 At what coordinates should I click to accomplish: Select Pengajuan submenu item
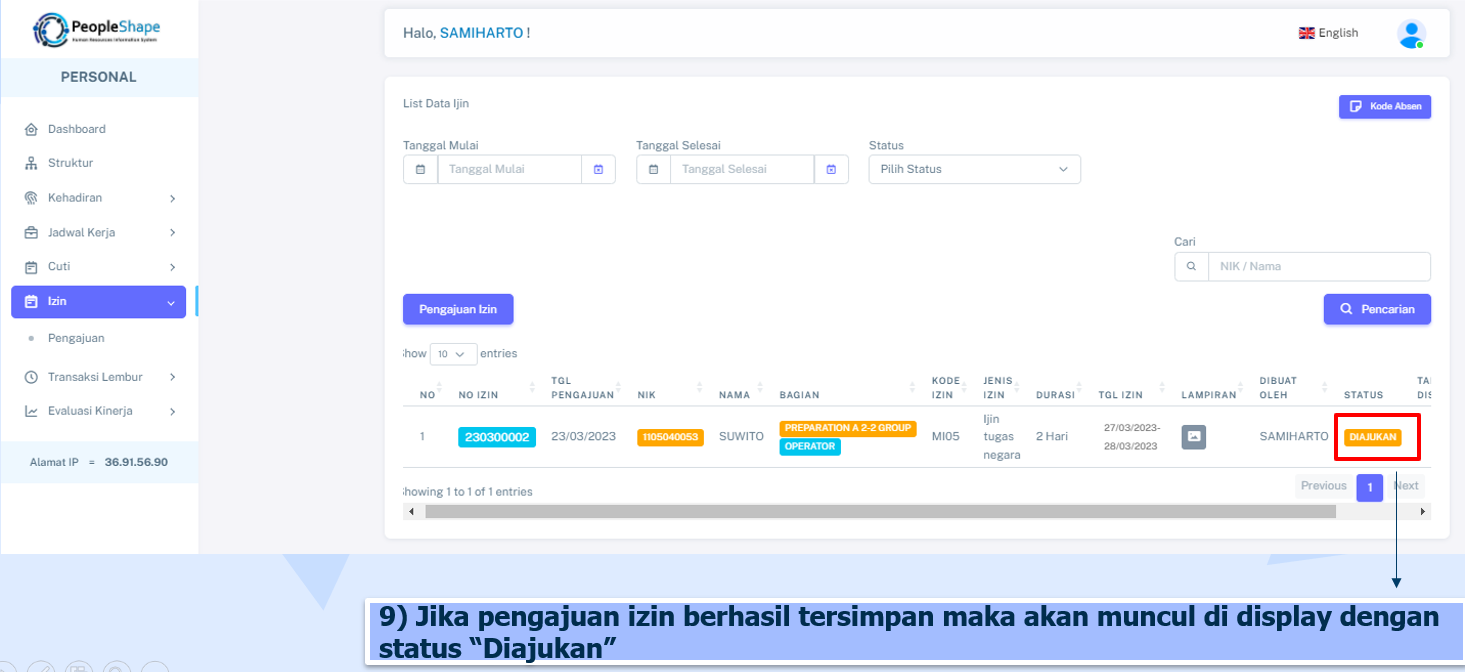click(76, 338)
